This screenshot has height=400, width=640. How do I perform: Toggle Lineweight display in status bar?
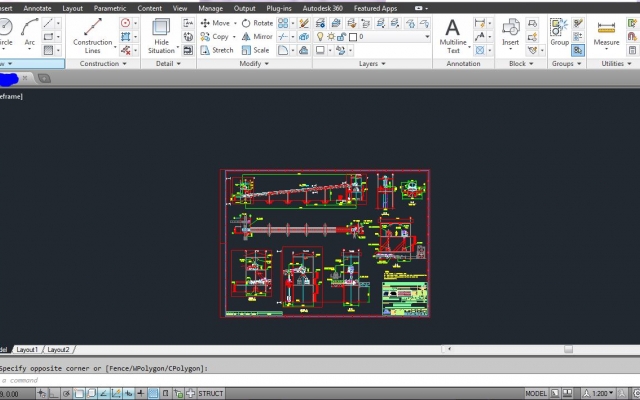(141, 393)
